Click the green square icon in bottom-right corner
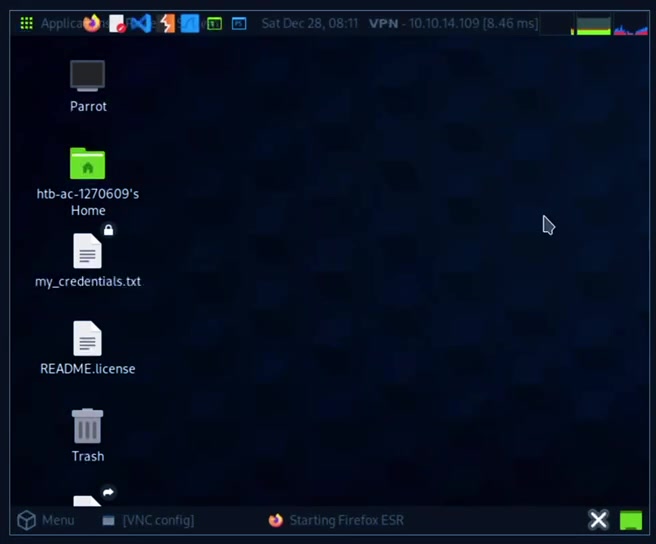This screenshot has width=656, height=544. (630, 520)
